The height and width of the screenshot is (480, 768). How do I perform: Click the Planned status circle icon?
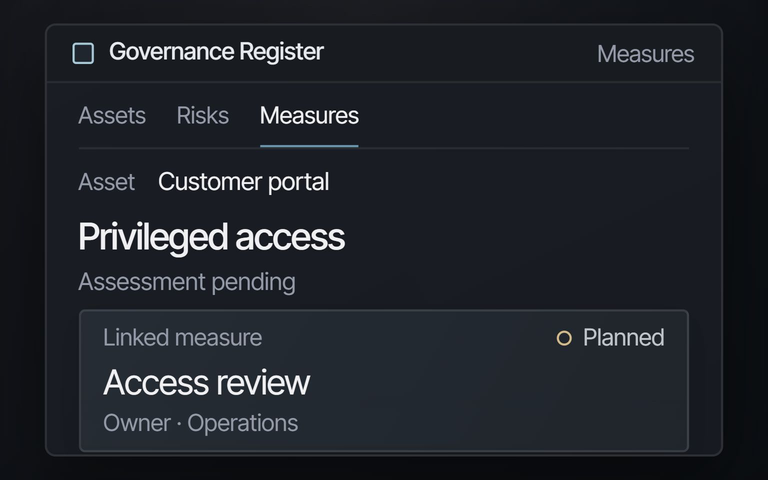[564, 338]
